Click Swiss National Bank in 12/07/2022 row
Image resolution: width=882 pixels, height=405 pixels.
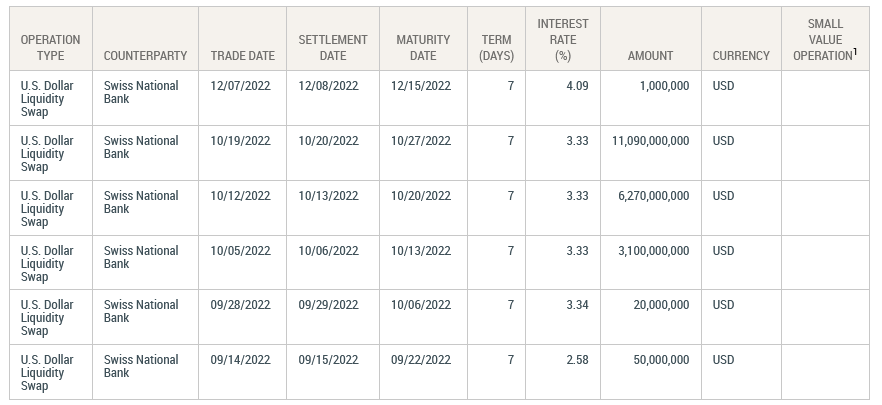(x=141, y=92)
